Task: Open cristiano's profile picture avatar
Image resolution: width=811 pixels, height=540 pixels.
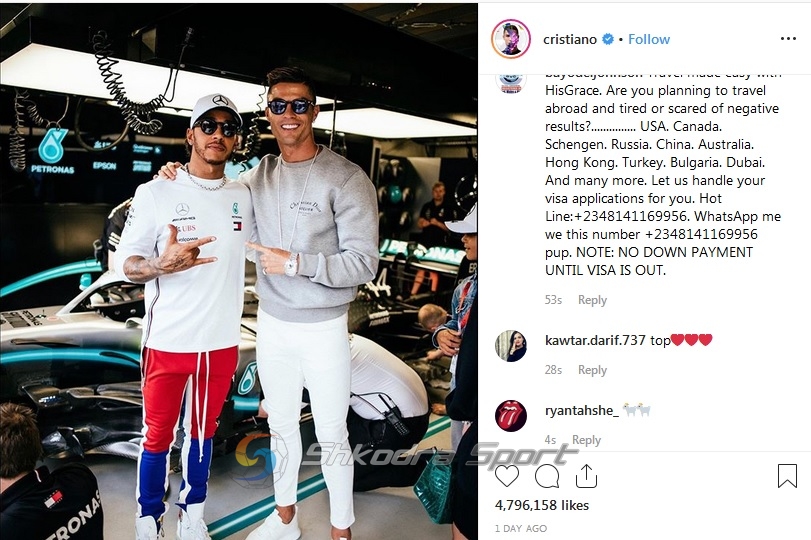Action: [x=510, y=39]
